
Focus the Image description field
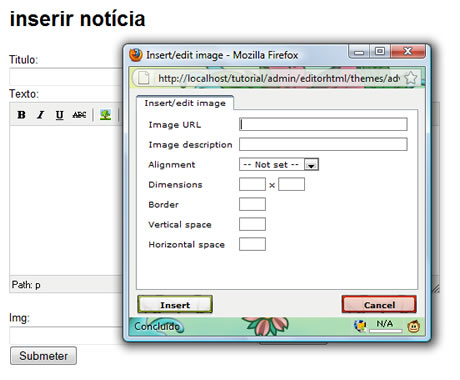[x=323, y=144]
